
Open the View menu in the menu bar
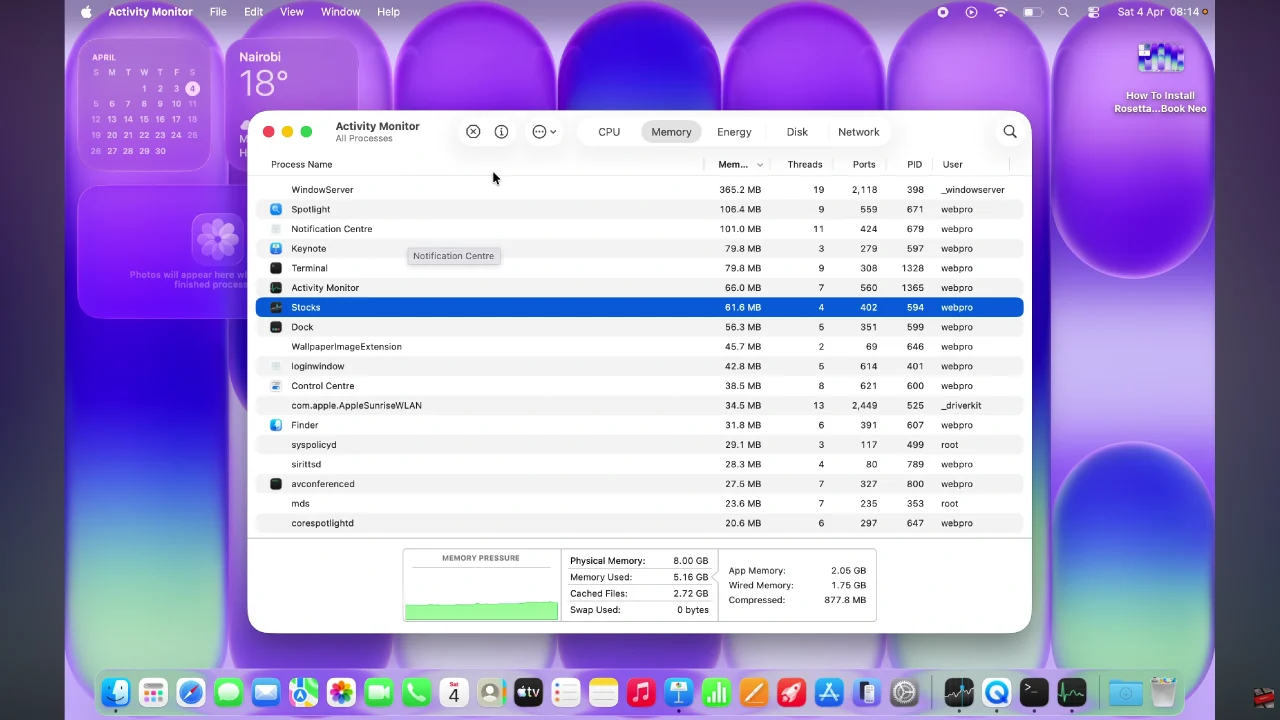coord(291,11)
